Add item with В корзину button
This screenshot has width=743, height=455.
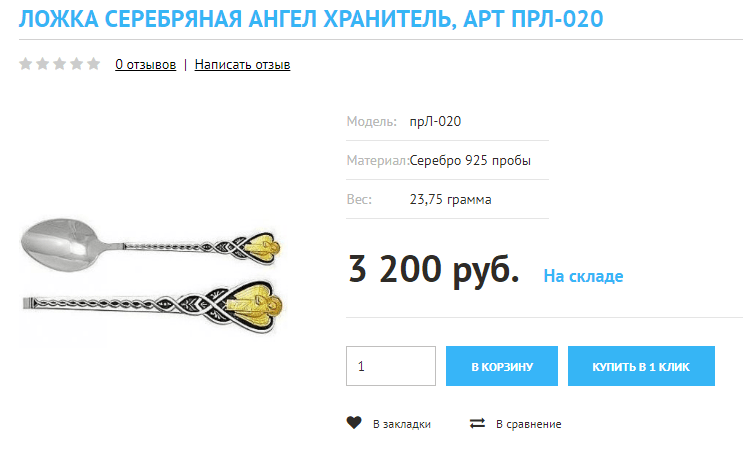pos(502,366)
